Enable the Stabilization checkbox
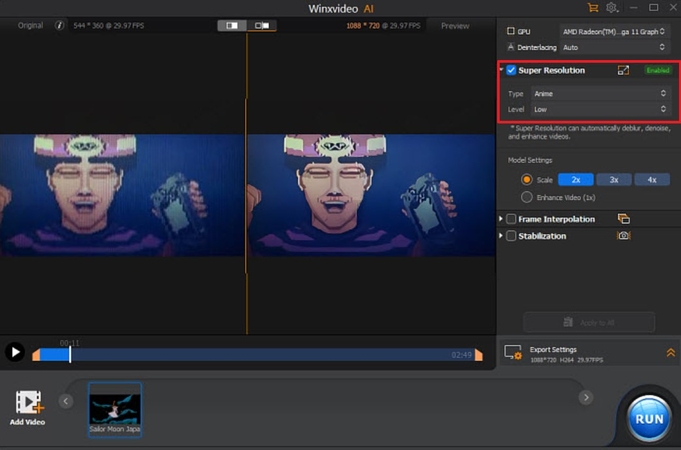 coord(511,236)
